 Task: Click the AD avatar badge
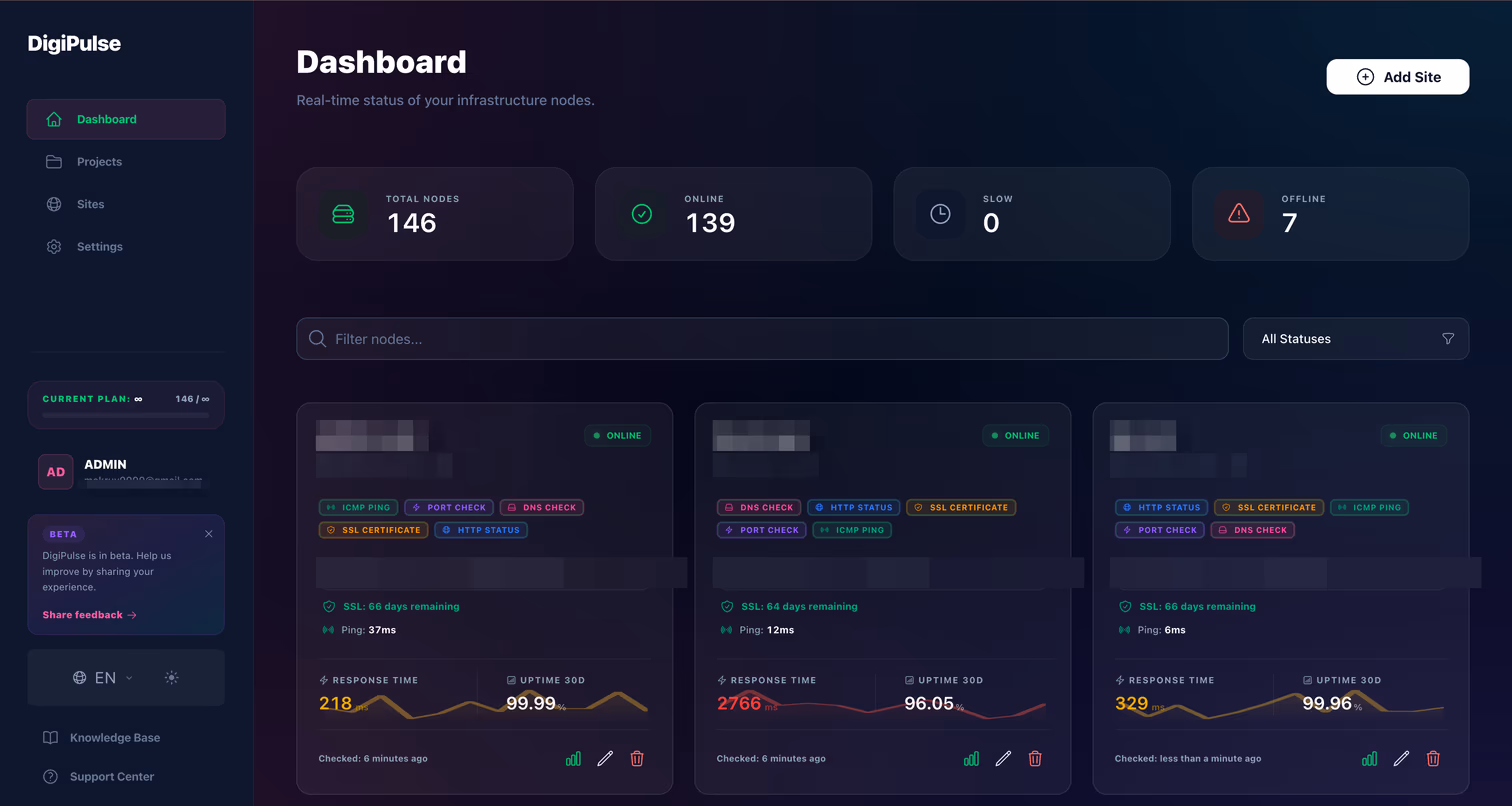56,472
